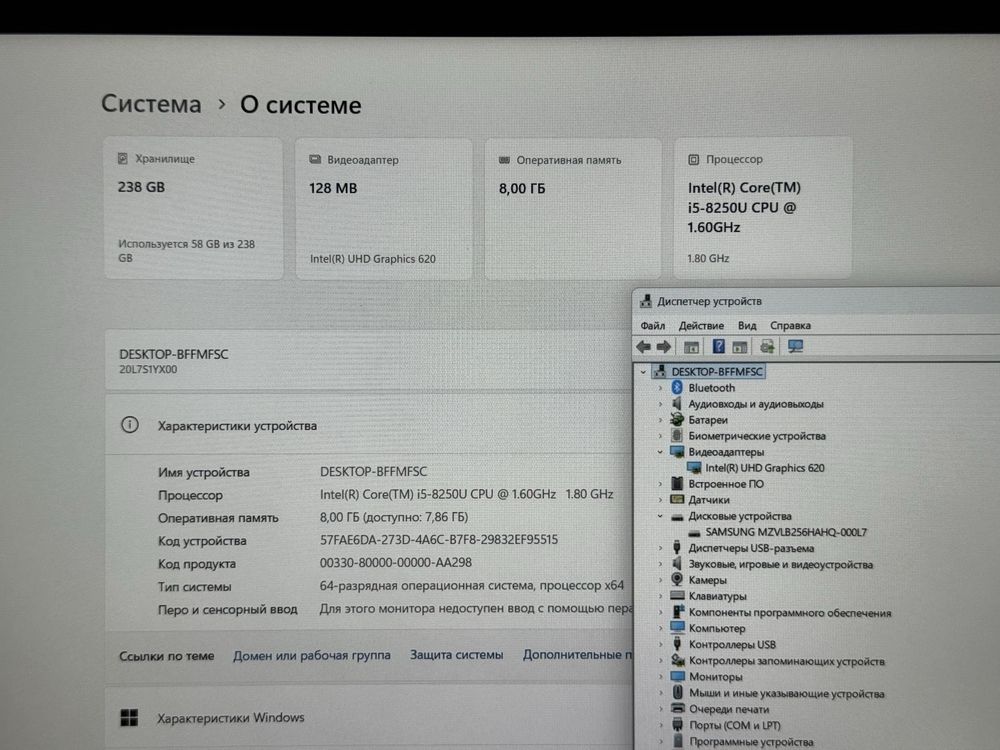
Task: Click the port icon beside Порты (COM и LPT)
Action: pos(678,725)
